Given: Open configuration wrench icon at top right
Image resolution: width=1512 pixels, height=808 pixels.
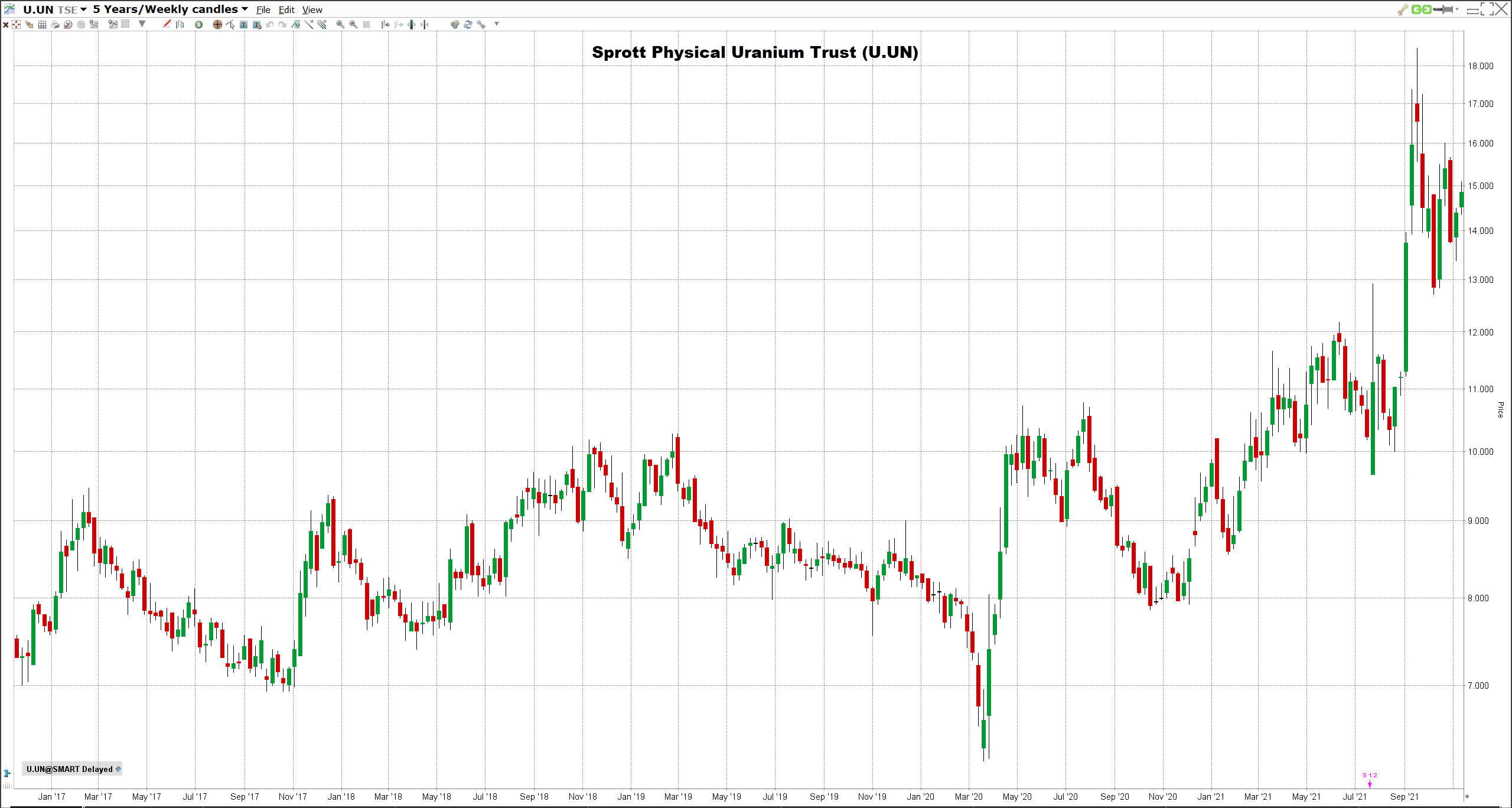Looking at the screenshot, I should click(1403, 9).
